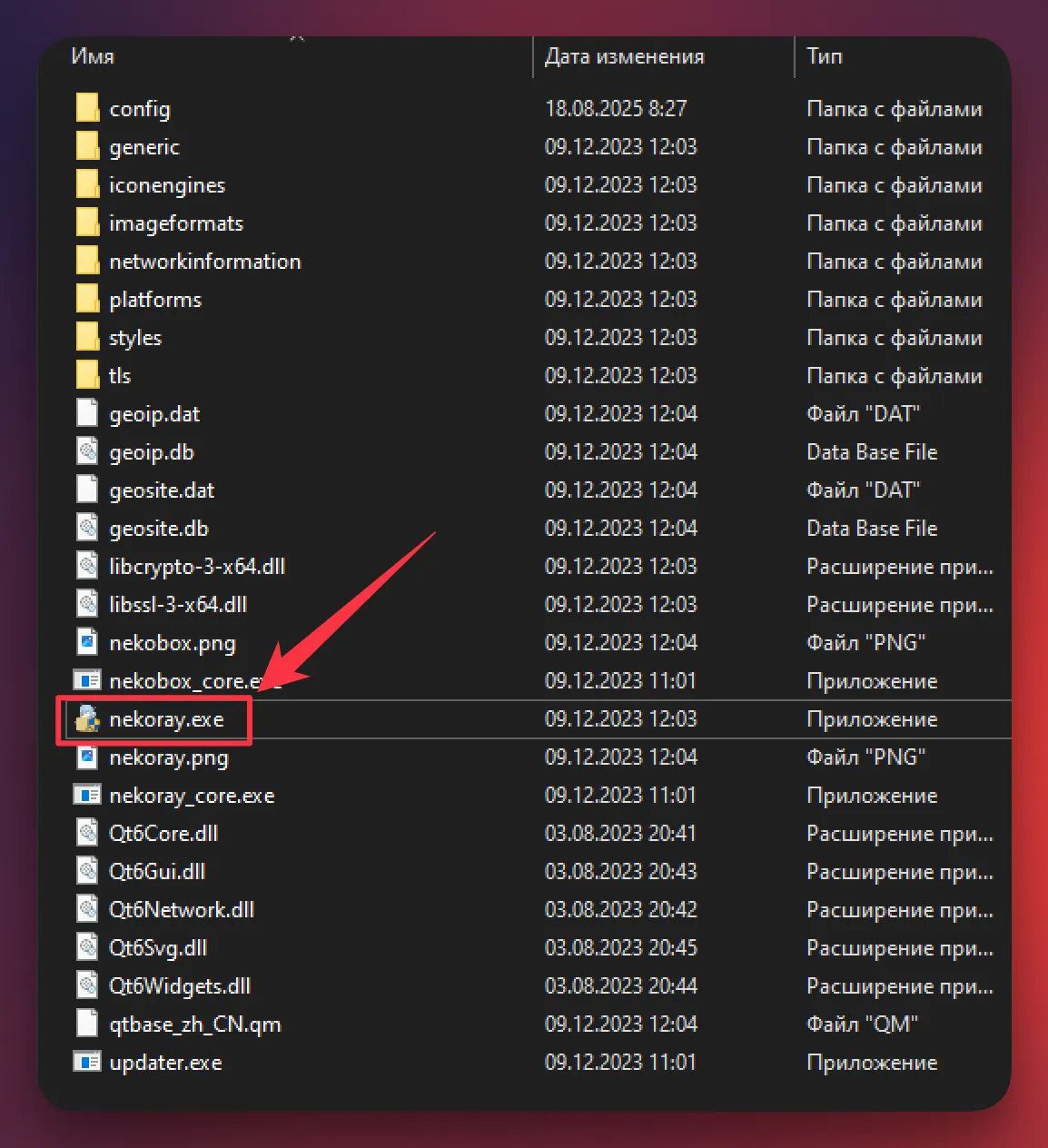Click the platforms folder icon
This screenshot has width=1048, height=1148.
[x=87, y=299]
